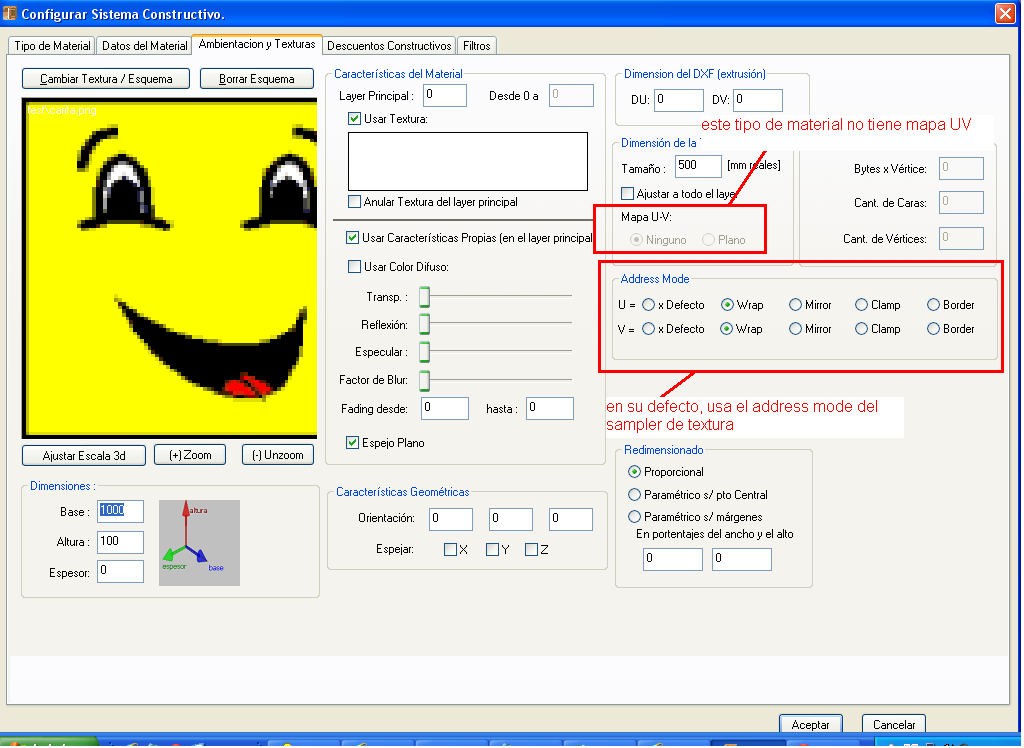
Task: Select Clamp for V address mode
Action: [x=861, y=329]
